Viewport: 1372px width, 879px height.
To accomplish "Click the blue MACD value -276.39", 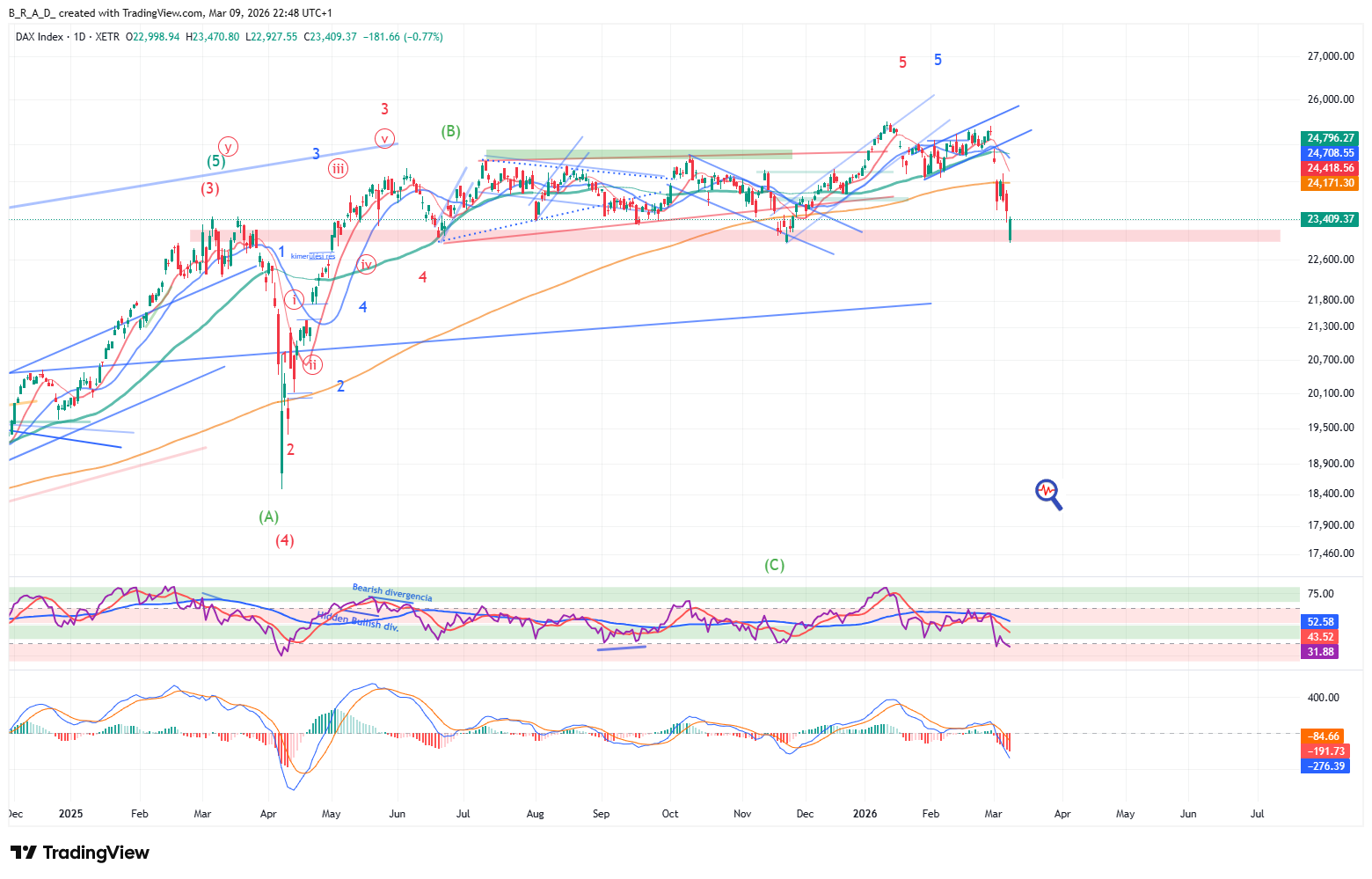I will tap(1325, 766).
